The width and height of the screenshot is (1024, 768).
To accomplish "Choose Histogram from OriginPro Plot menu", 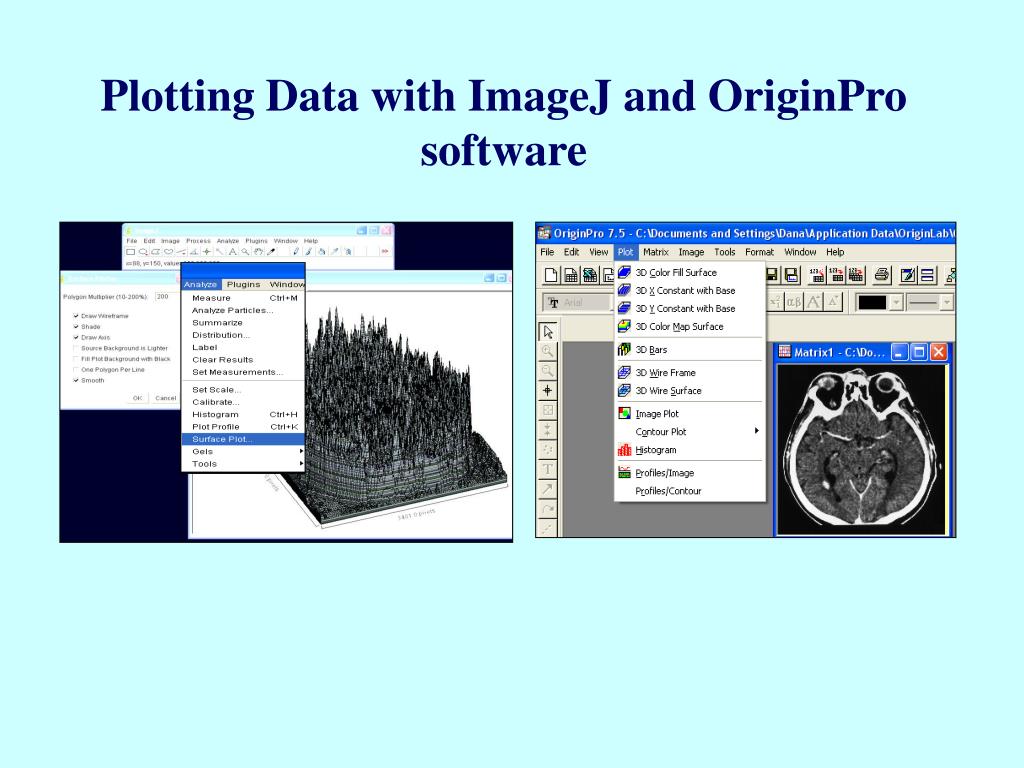I will coord(690,450).
